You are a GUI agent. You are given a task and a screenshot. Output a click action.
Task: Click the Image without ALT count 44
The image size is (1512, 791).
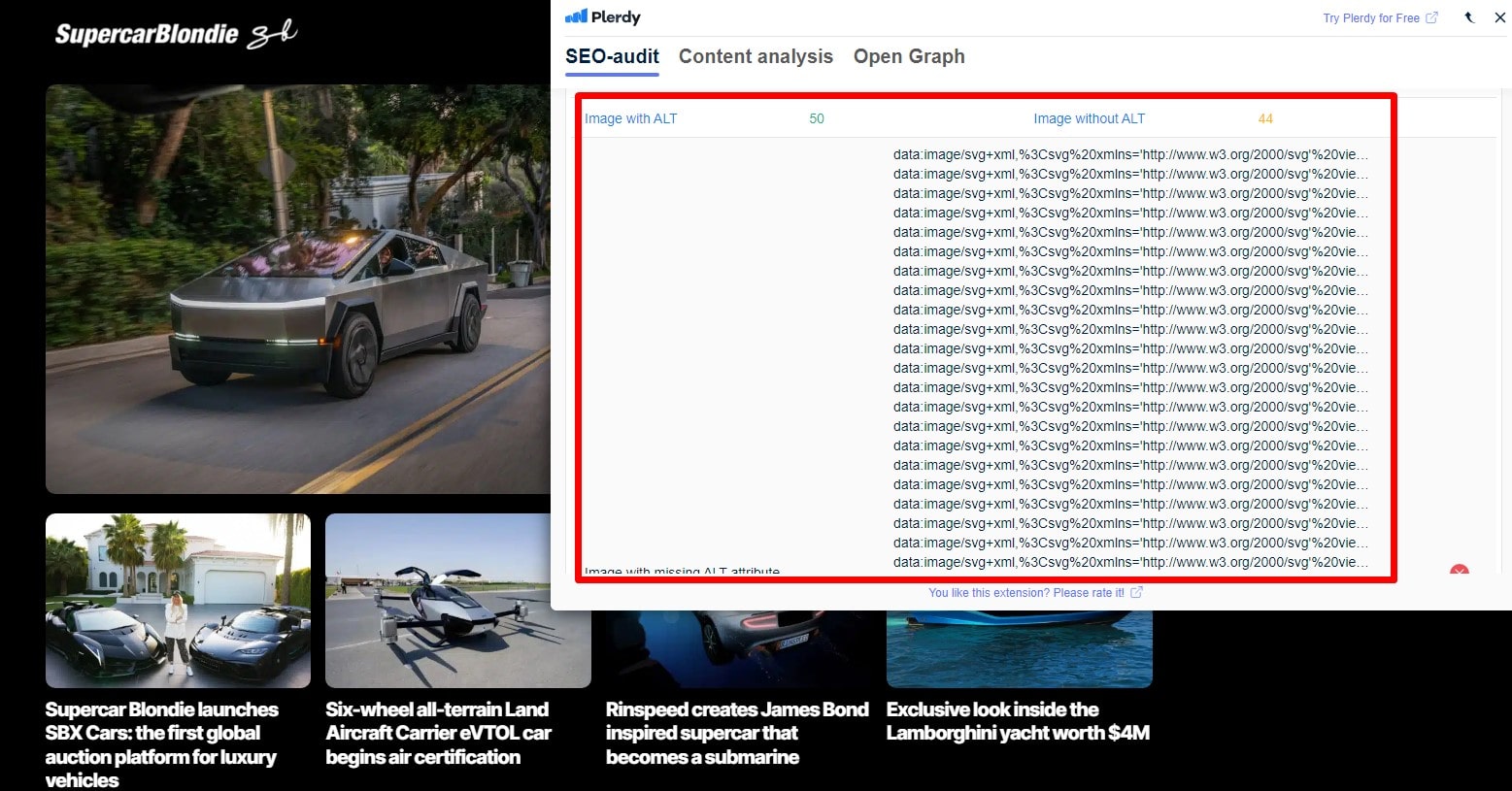pyautogui.click(x=1264, y=118)
